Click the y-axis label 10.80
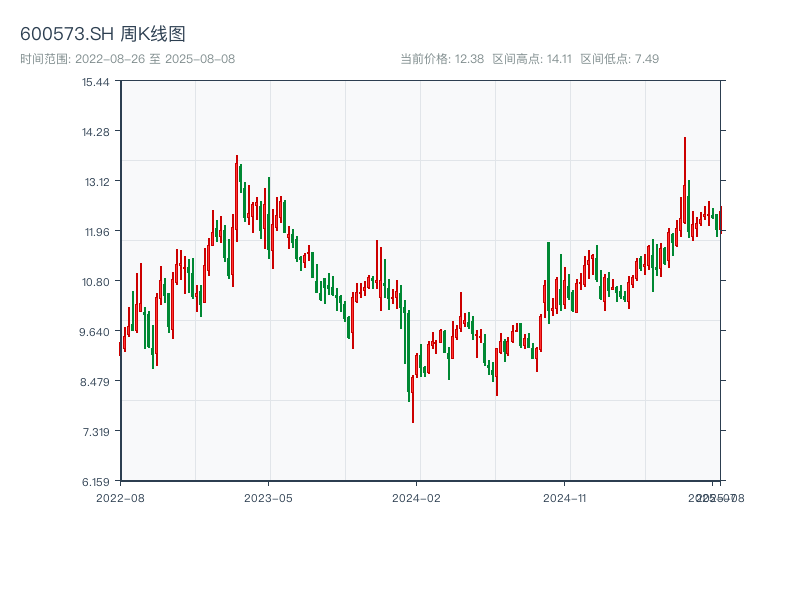The height and width of the screenshot is (600, 800). 96,282
